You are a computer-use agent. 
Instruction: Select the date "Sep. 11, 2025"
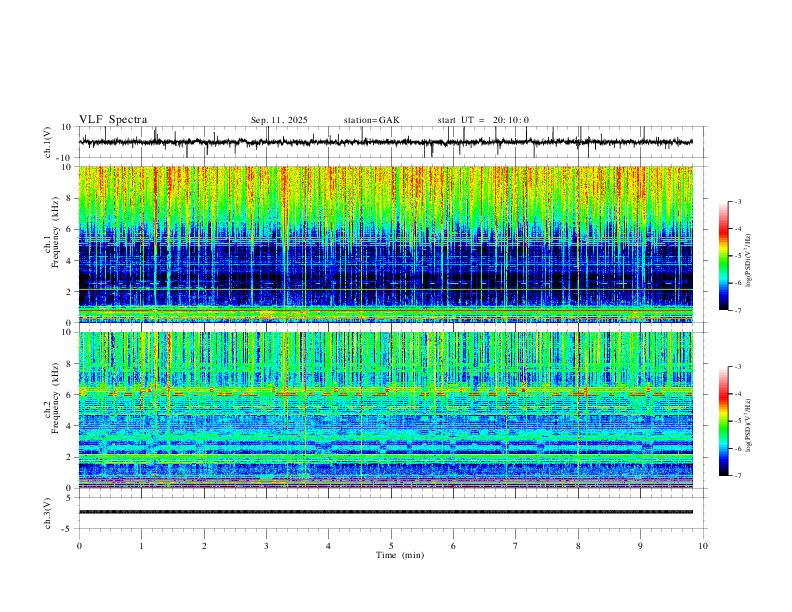click(x=279, y=120)
